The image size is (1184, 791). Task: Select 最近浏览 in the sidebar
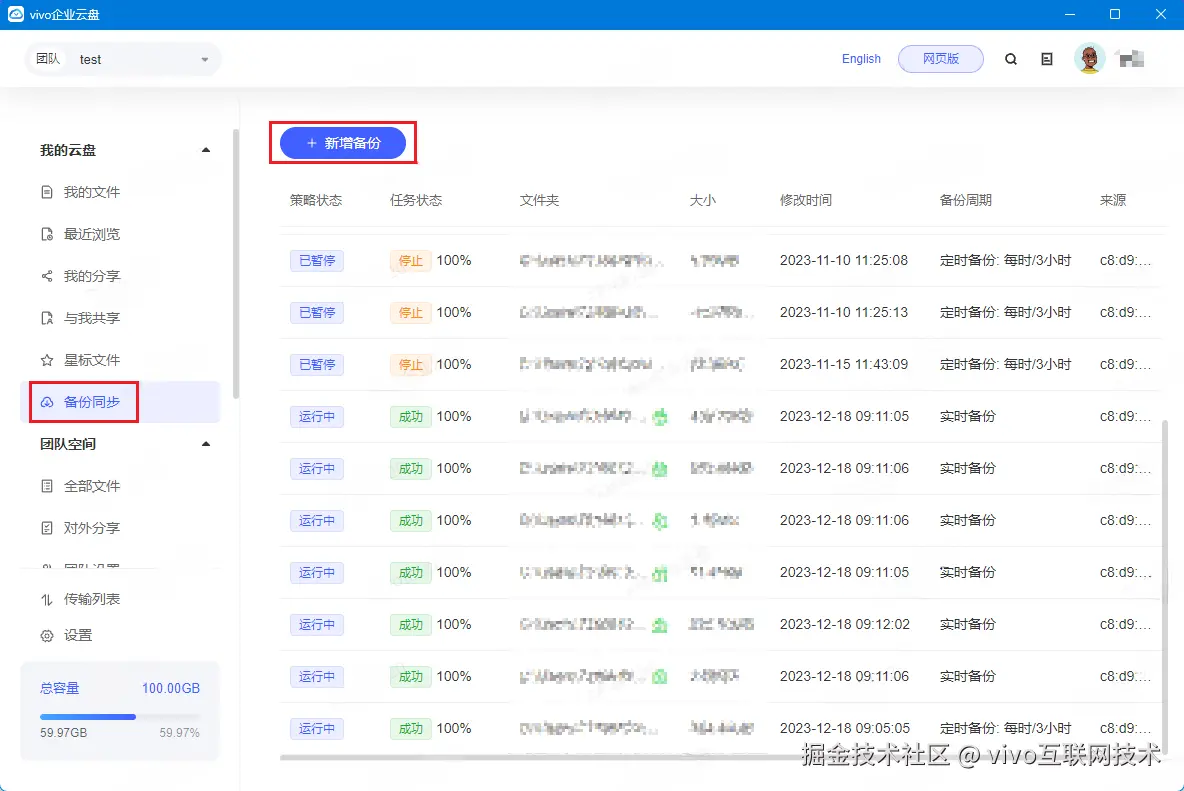coord(91,233)
